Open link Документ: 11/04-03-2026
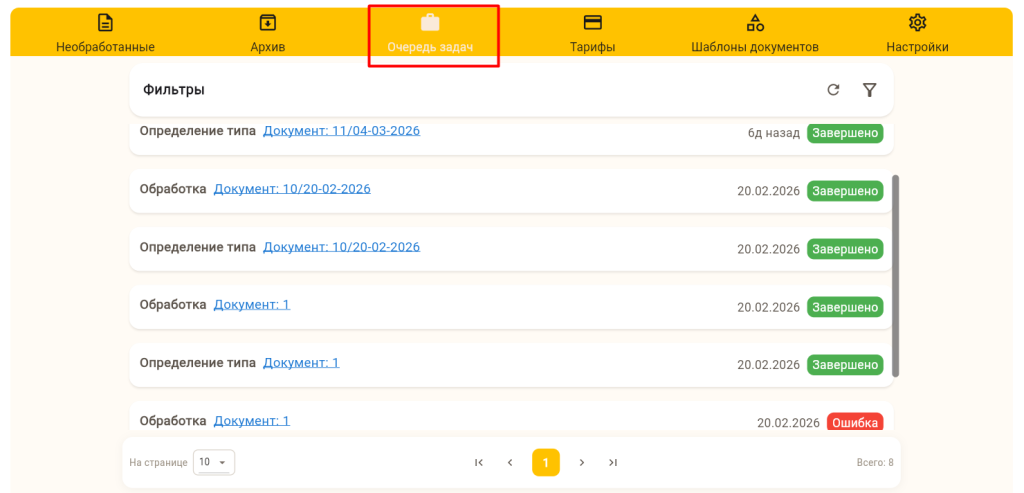Screen dimensions: 1024x493 [341, 131]
